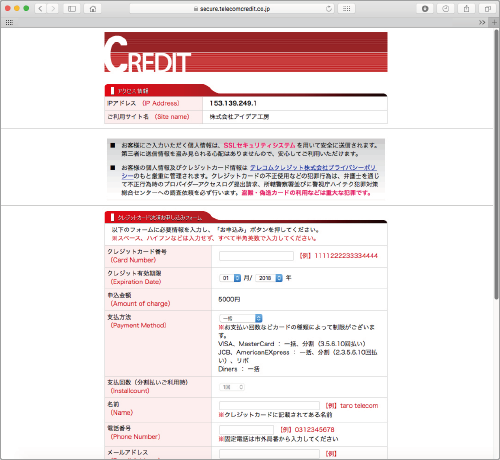Click the Phone Number input field
500x460 pixels.
click(246, 429)
